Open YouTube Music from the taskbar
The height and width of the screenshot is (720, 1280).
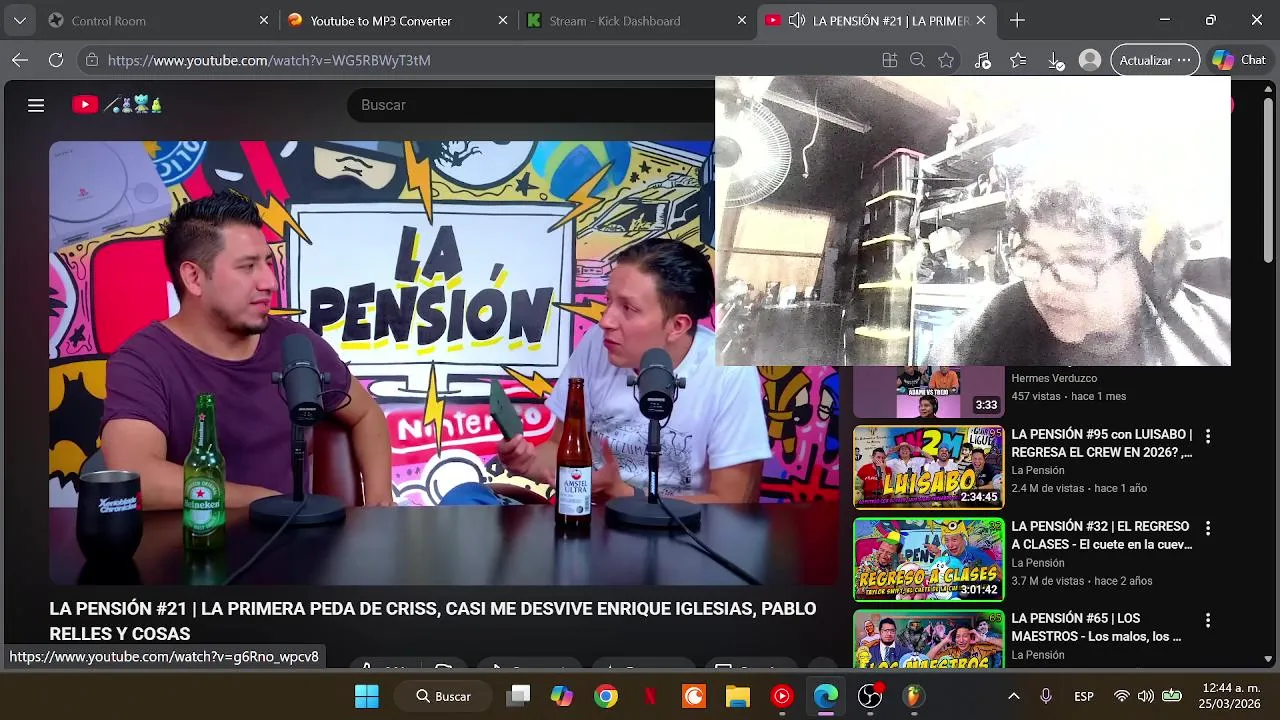[782, 696]
